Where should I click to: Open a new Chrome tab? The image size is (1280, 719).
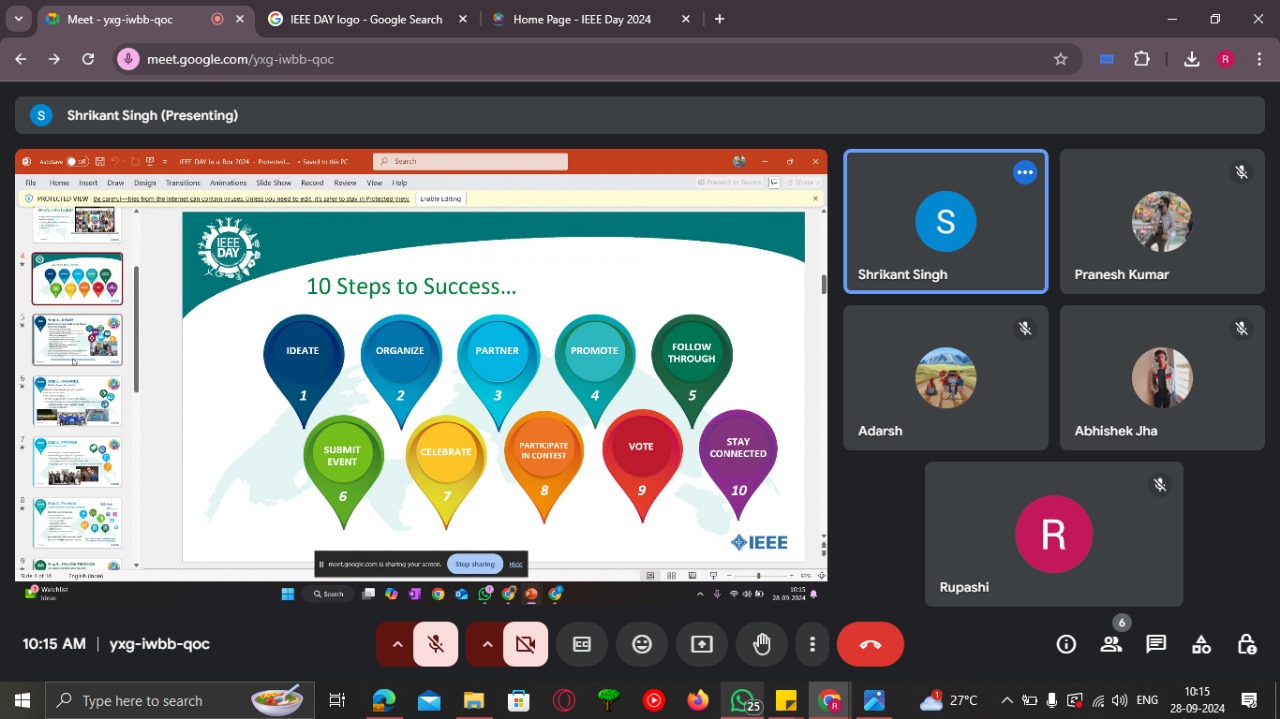719,19
